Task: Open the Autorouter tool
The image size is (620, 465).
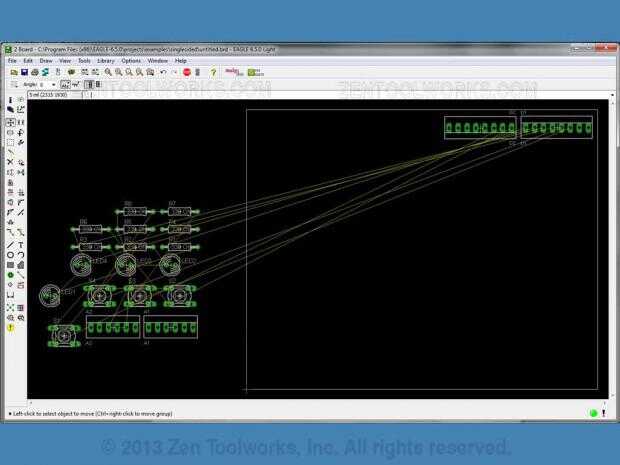Action: point(21,307)
